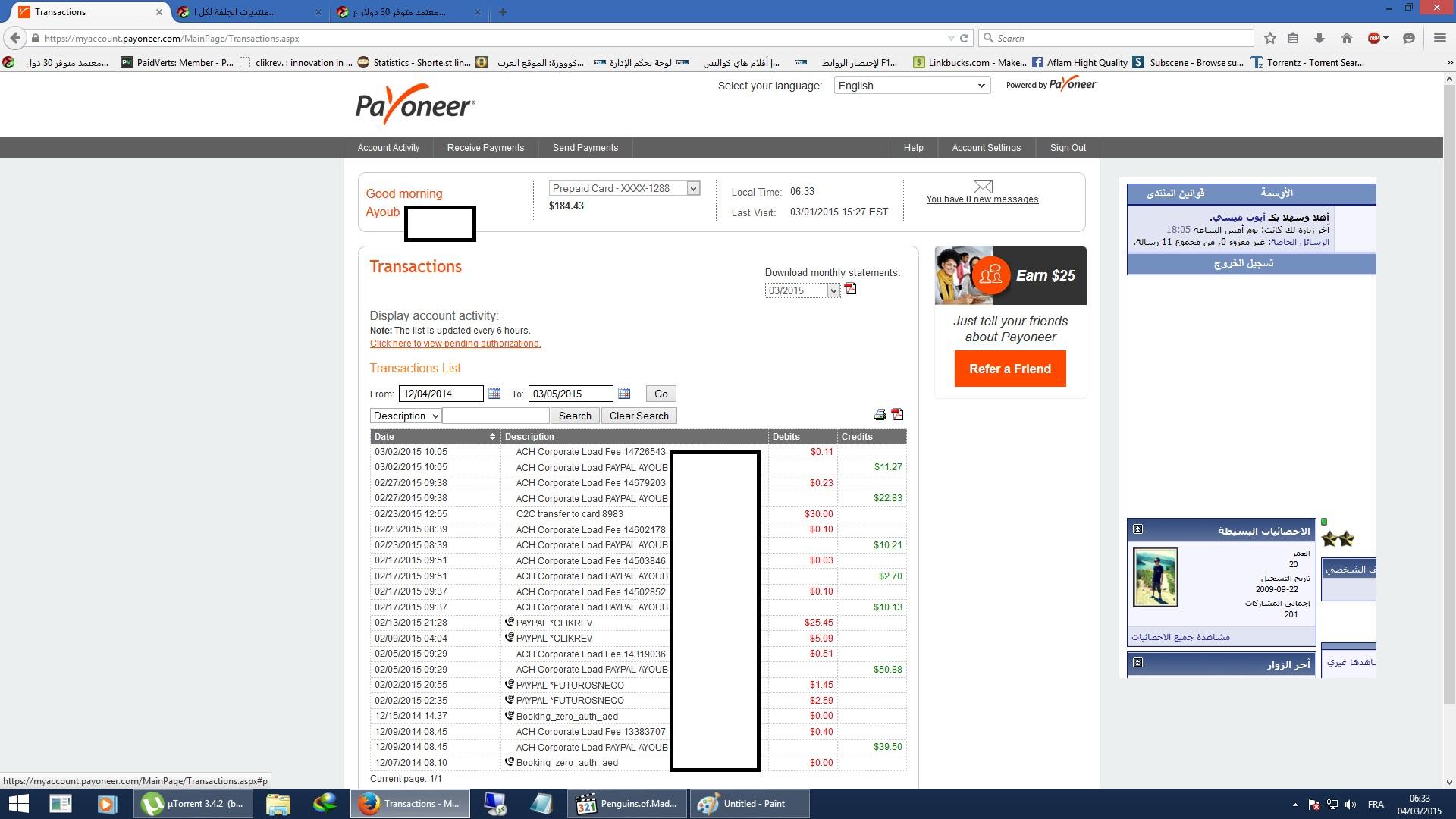Click the Clear Search button
1456x819 pixels.
click(639, 416)
